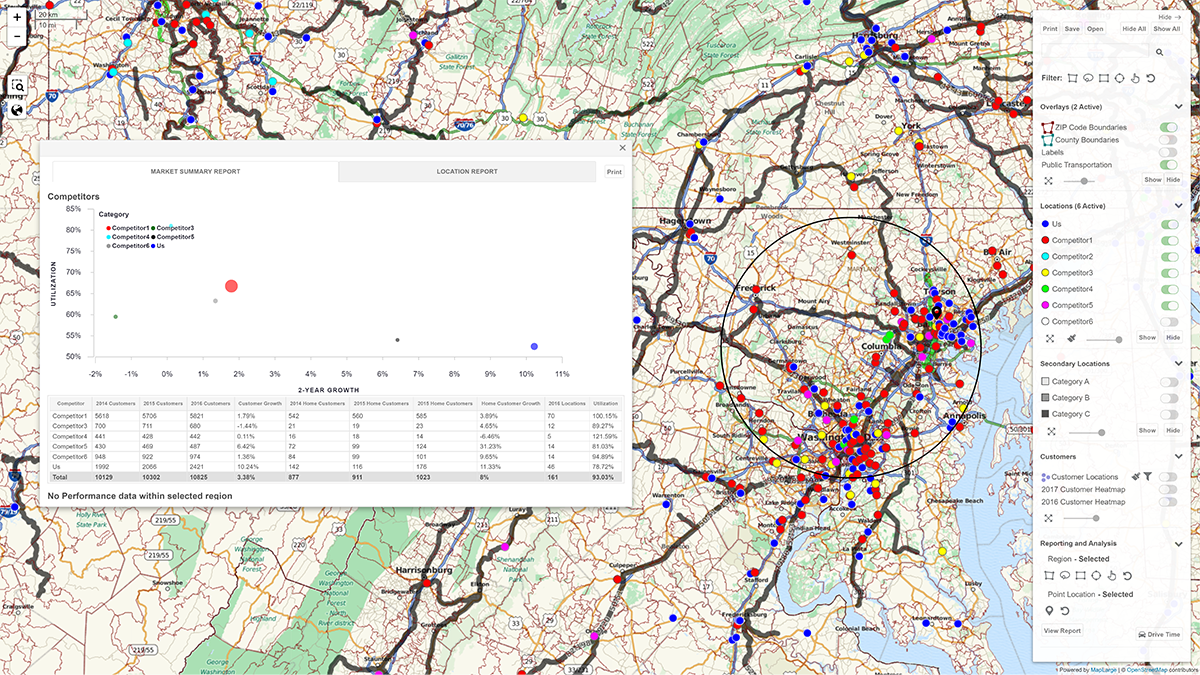
Task: Open the Market Summary Report tab
Action: click(198, 171)
